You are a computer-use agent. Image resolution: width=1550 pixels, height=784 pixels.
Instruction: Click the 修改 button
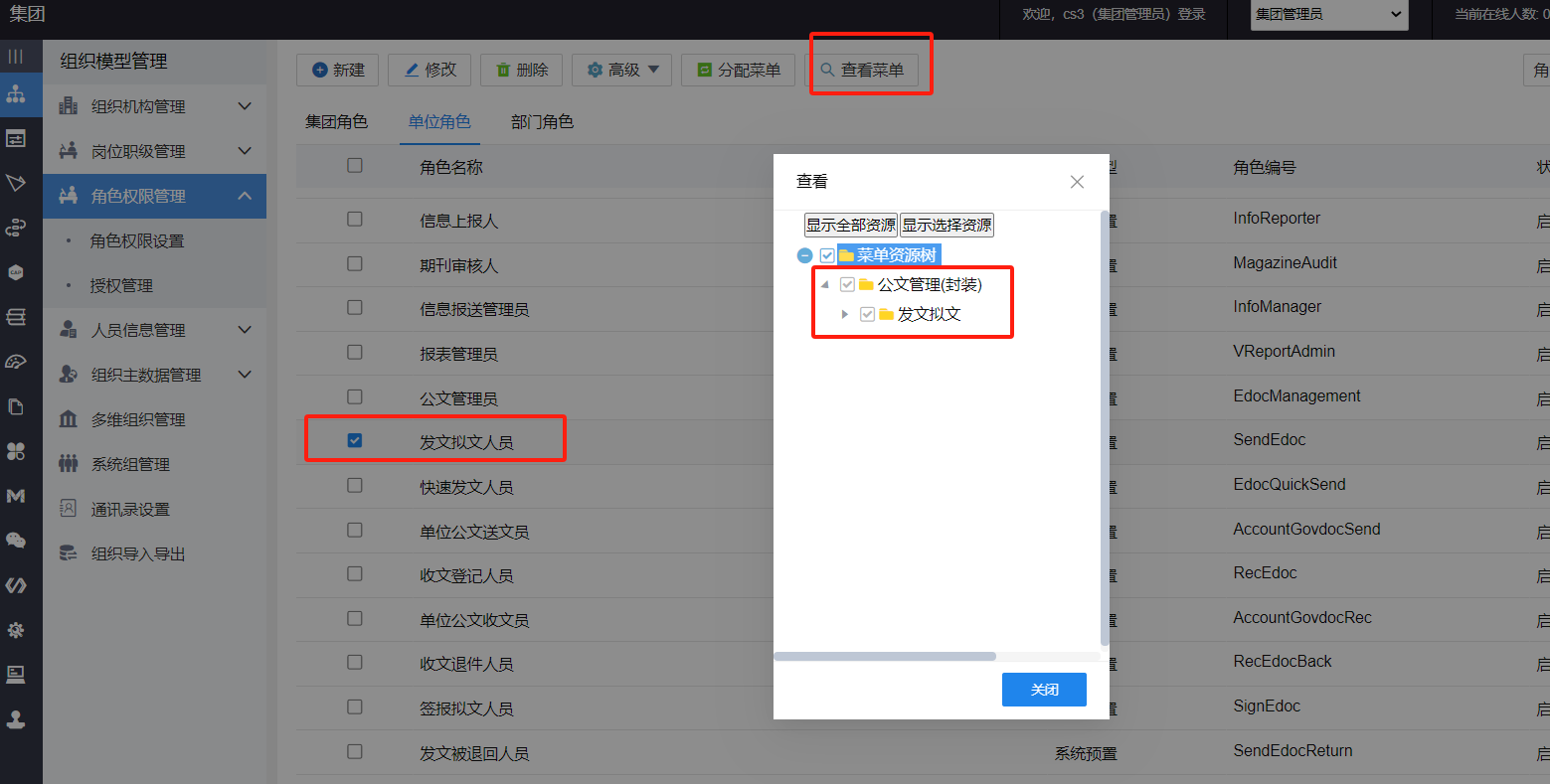pos(430,70)
